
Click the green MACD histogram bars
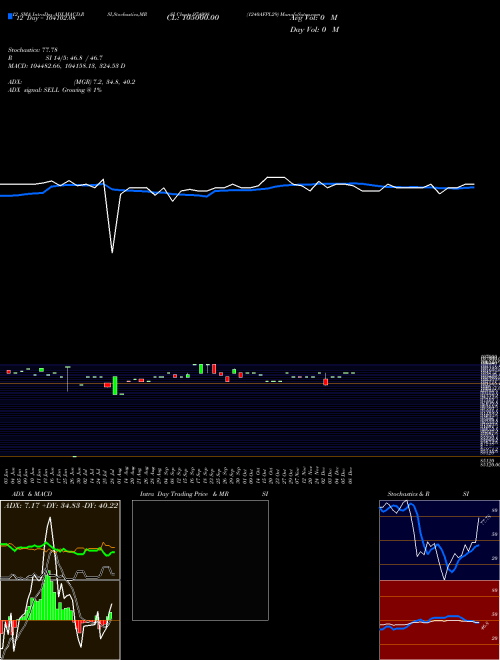(47, 598)
